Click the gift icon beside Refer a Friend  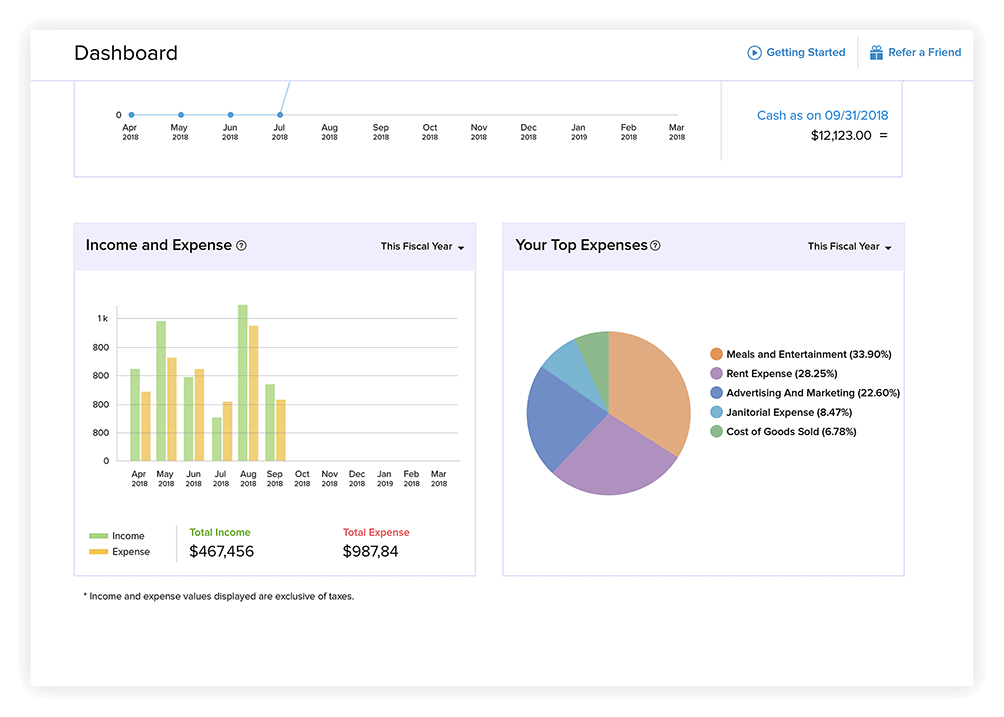pyautogui.click(x=876, y=52)
